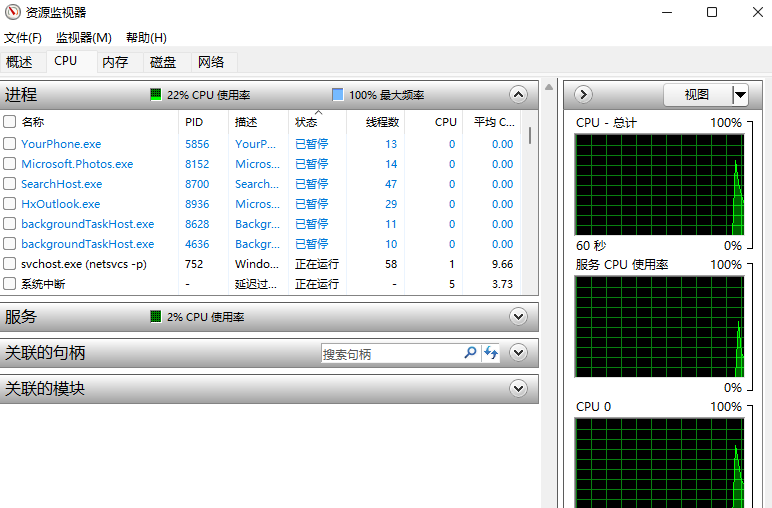
Task: Expand the 关联的模块 section
Action: pyautogui.click(x=518, y=388)
